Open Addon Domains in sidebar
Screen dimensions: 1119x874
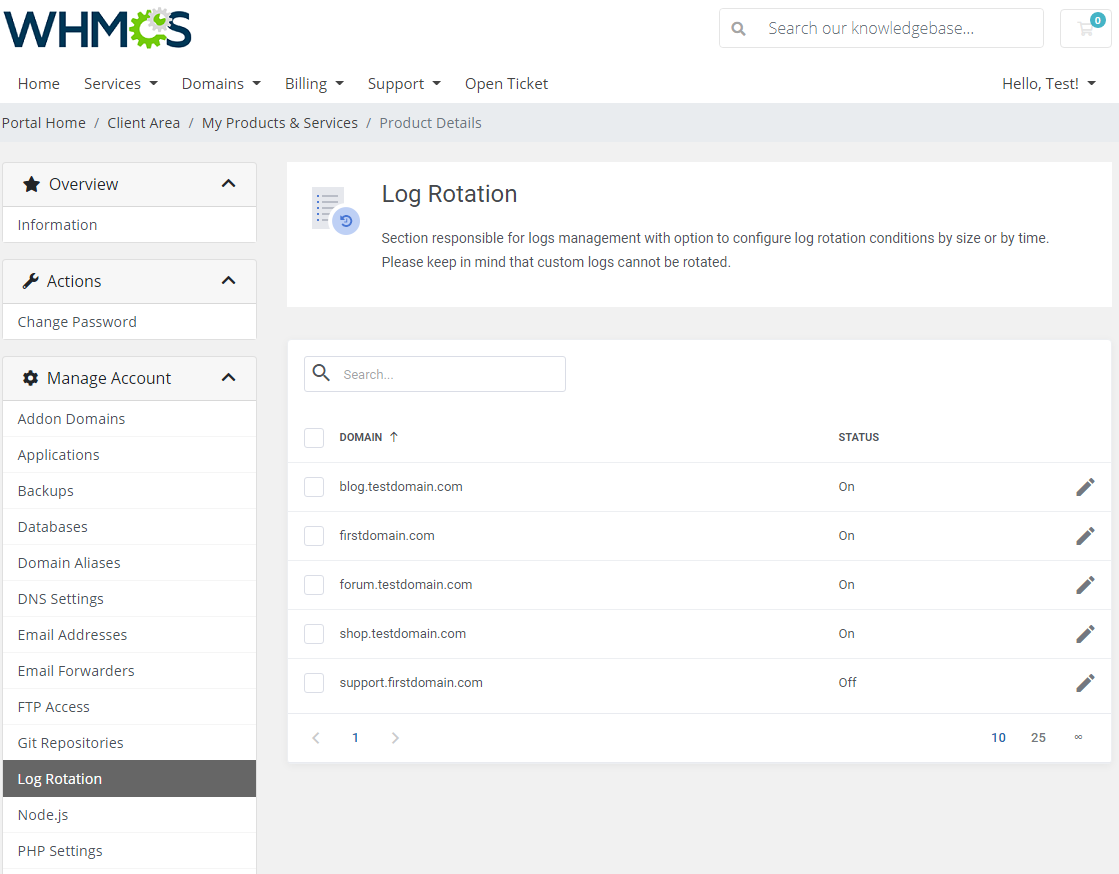pyautogui.click(x=129, y=419)
